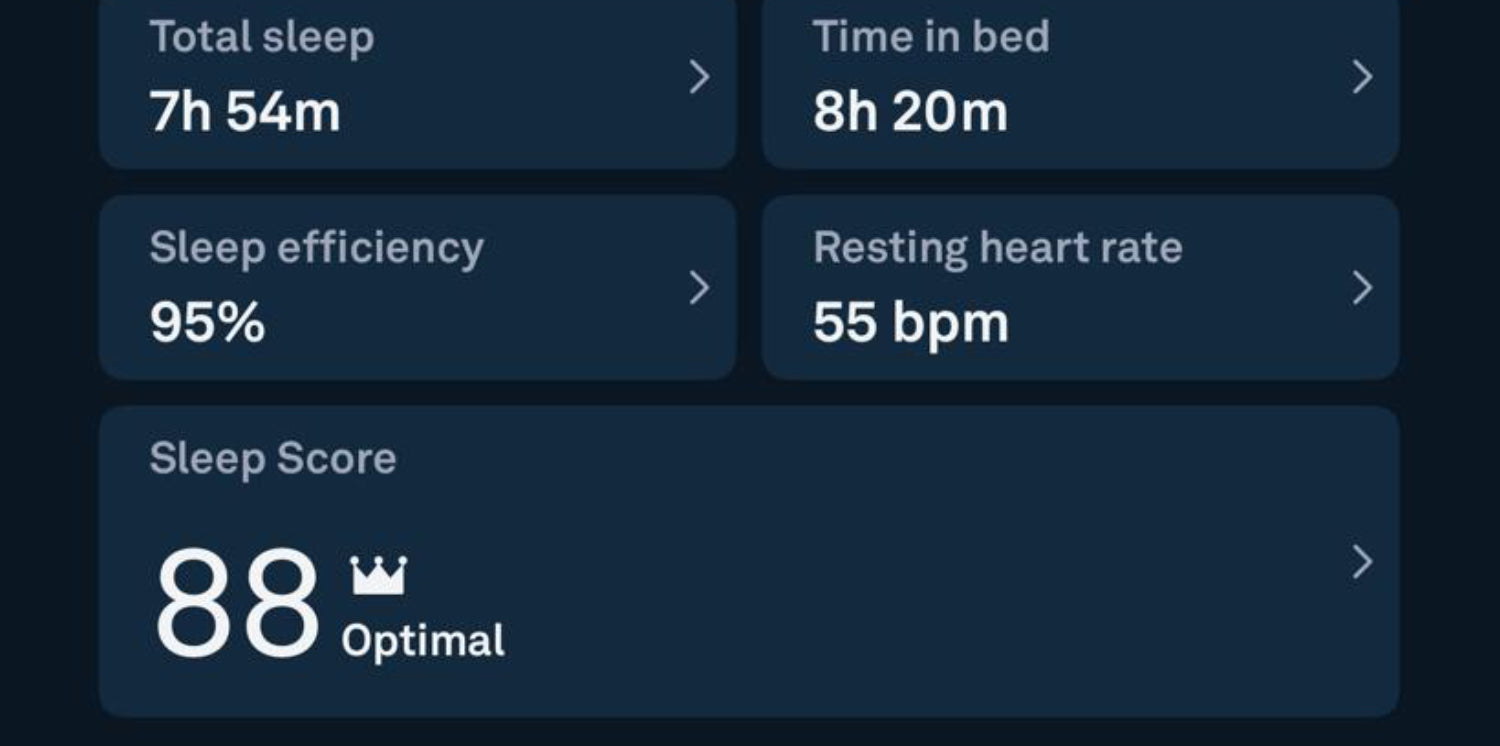Tap the Sleep efficiency label text

coord(316,248)
